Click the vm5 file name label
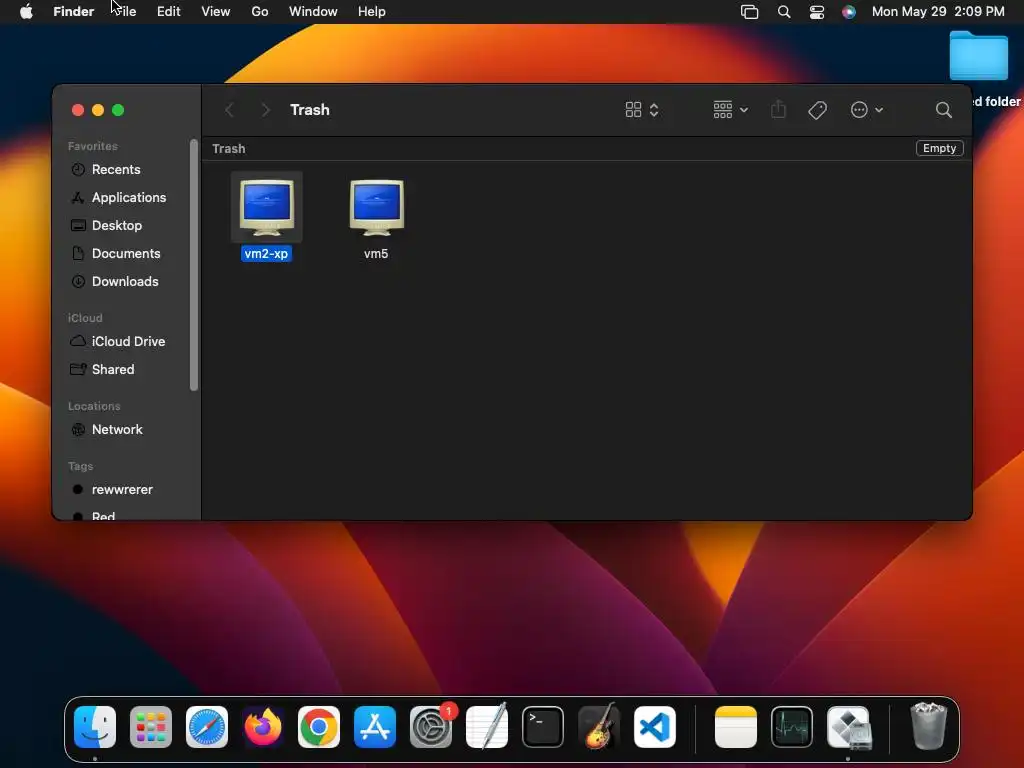This screenshot has width=1024, height=768. pyautogui.click(x=376, y=253)
